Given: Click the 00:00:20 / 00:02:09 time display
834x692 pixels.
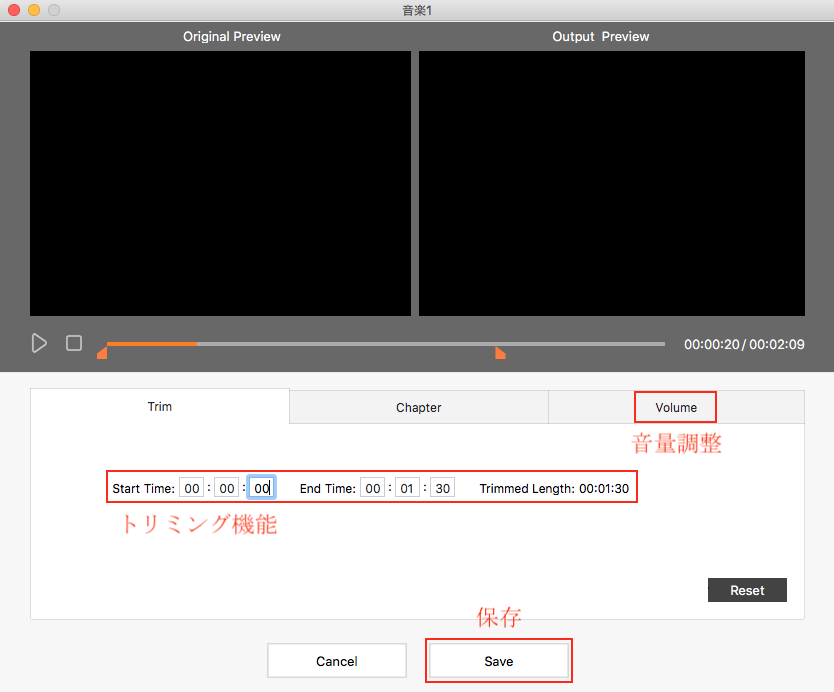Looking at the screenshot, I should [744, 345].
